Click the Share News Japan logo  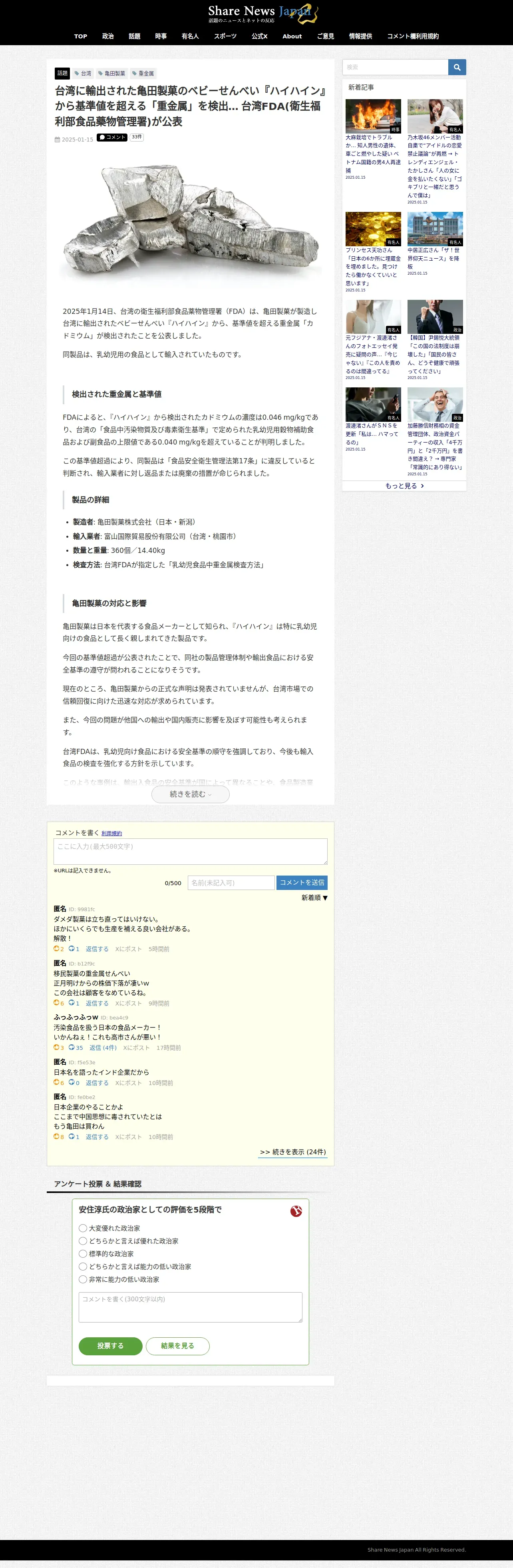(x=263, y=13)
